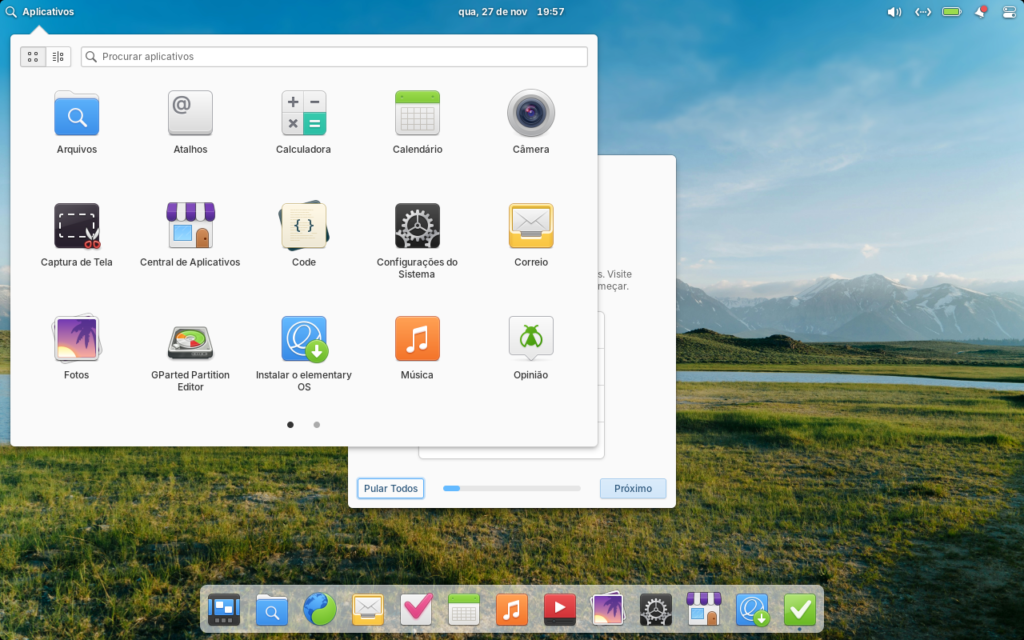The image size is (1024, 640).
Task: Switch launcher to category view
Action: [58, 57]
